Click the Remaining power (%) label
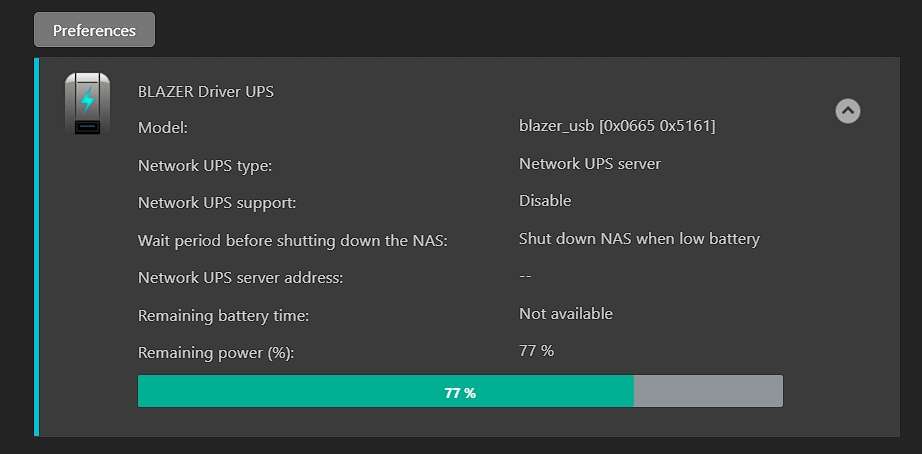The height and width of the screenshot is (454, 922). (x=216, y=353)
